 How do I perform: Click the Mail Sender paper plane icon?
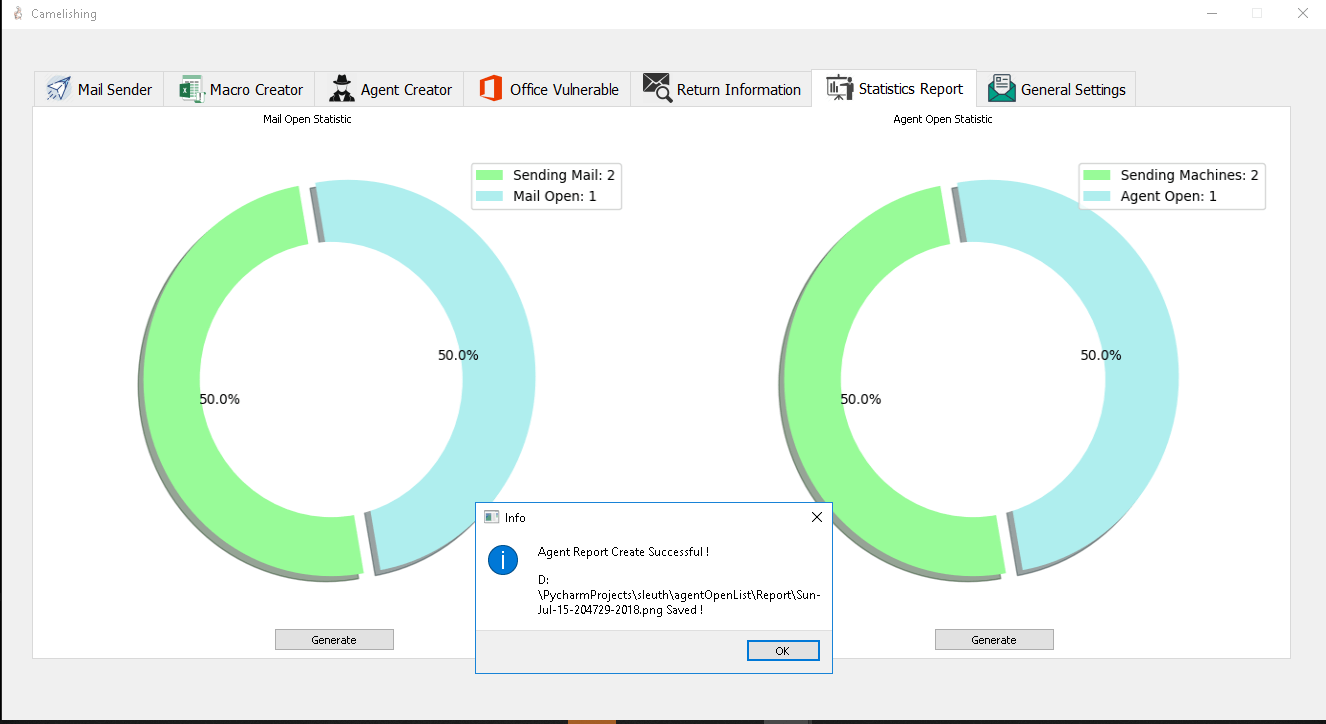pos(59,89)
